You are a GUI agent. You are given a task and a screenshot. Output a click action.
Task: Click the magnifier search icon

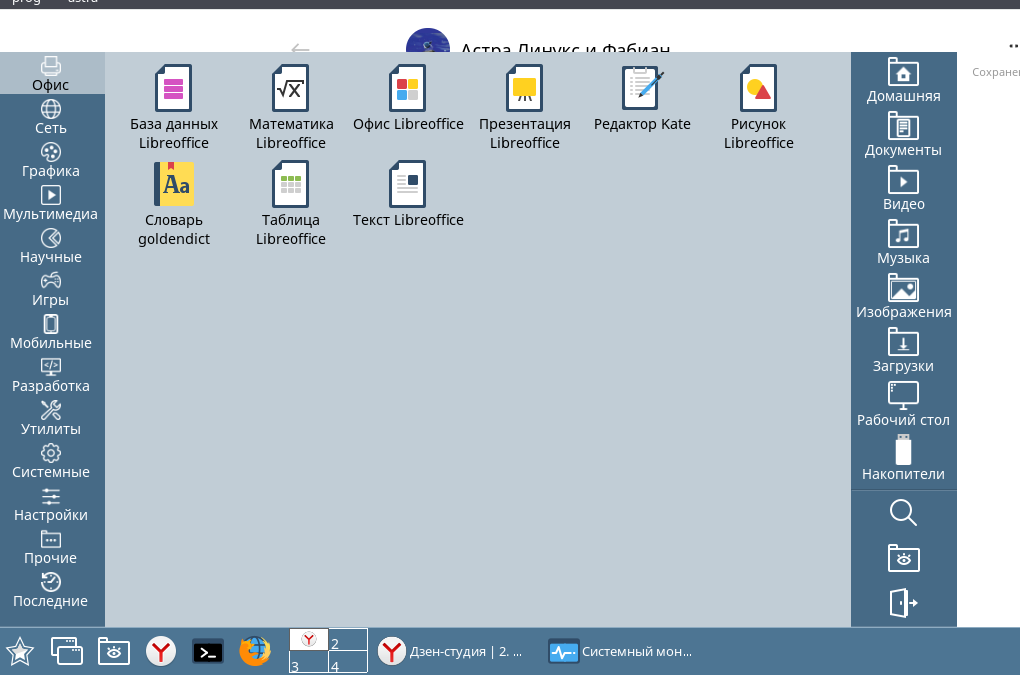[904, 512]
